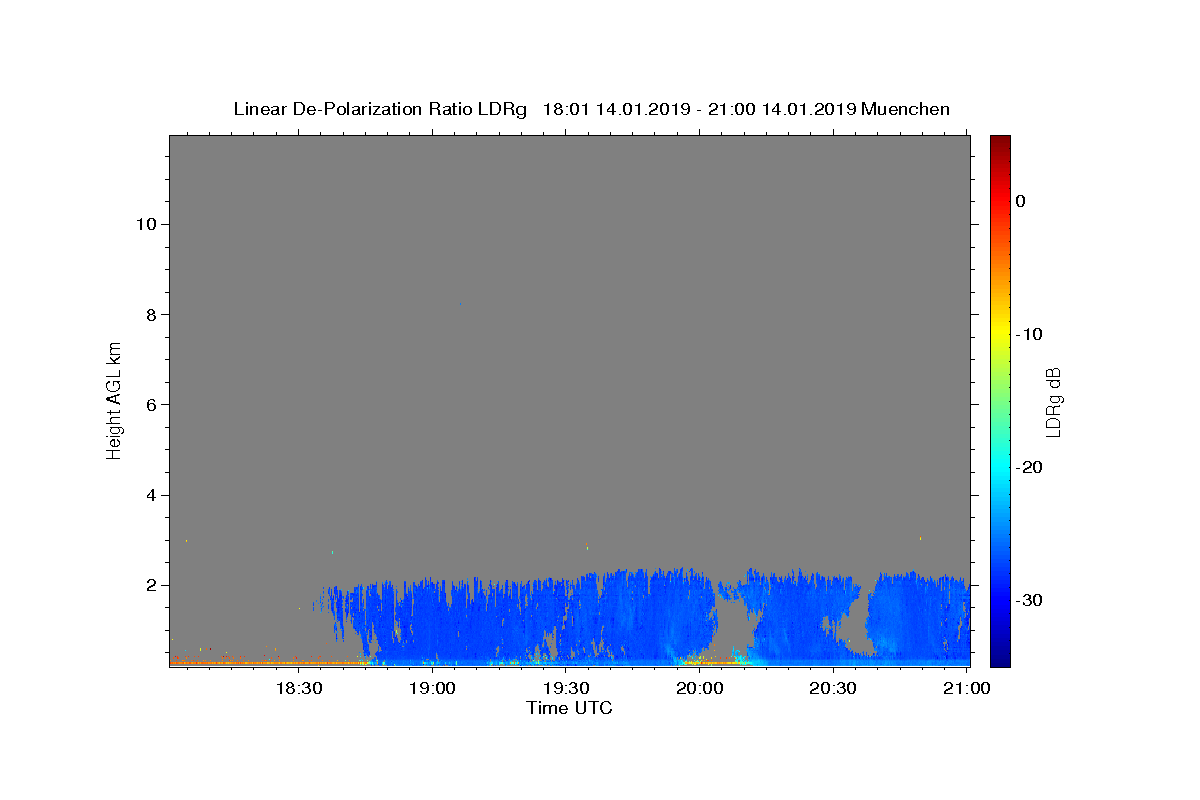The image size is (1200, 800).
Task: Click the 20:00 time tick label
Action: (700, 689)
